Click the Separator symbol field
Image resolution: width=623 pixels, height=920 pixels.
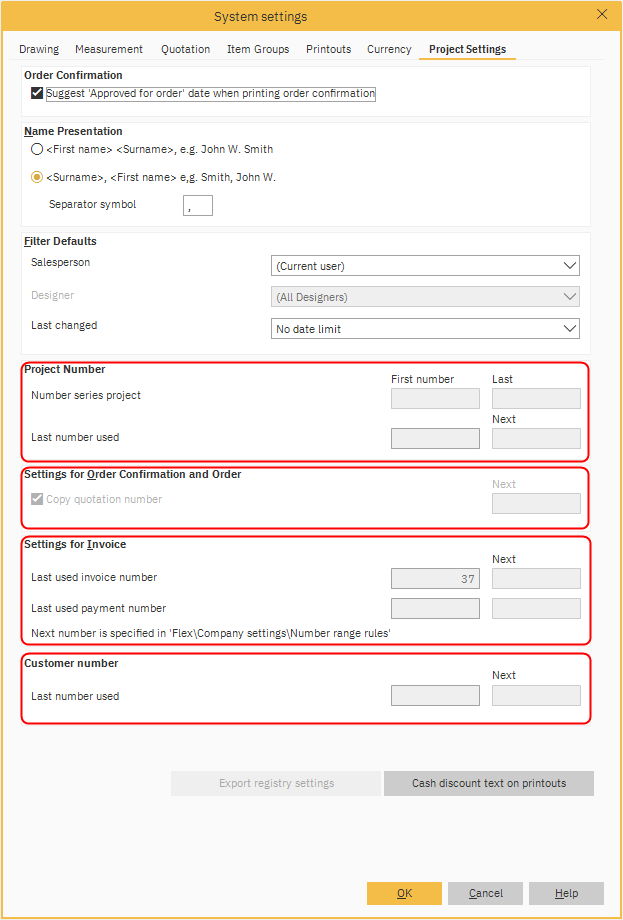[x=198, y=205]
